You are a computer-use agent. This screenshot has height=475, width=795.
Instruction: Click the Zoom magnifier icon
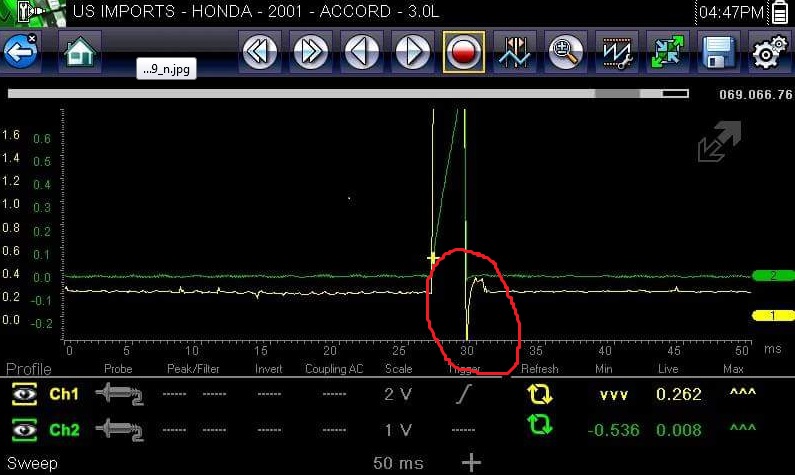pos(565,52)
